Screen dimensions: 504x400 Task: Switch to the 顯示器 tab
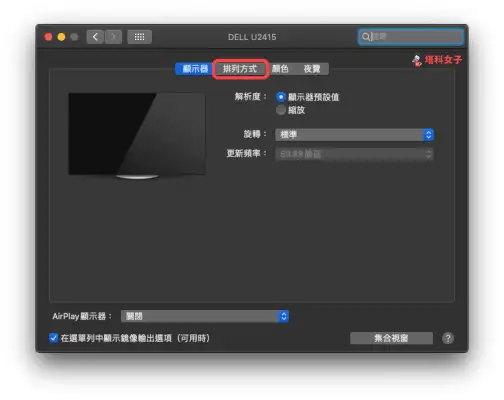click(194, 69)
